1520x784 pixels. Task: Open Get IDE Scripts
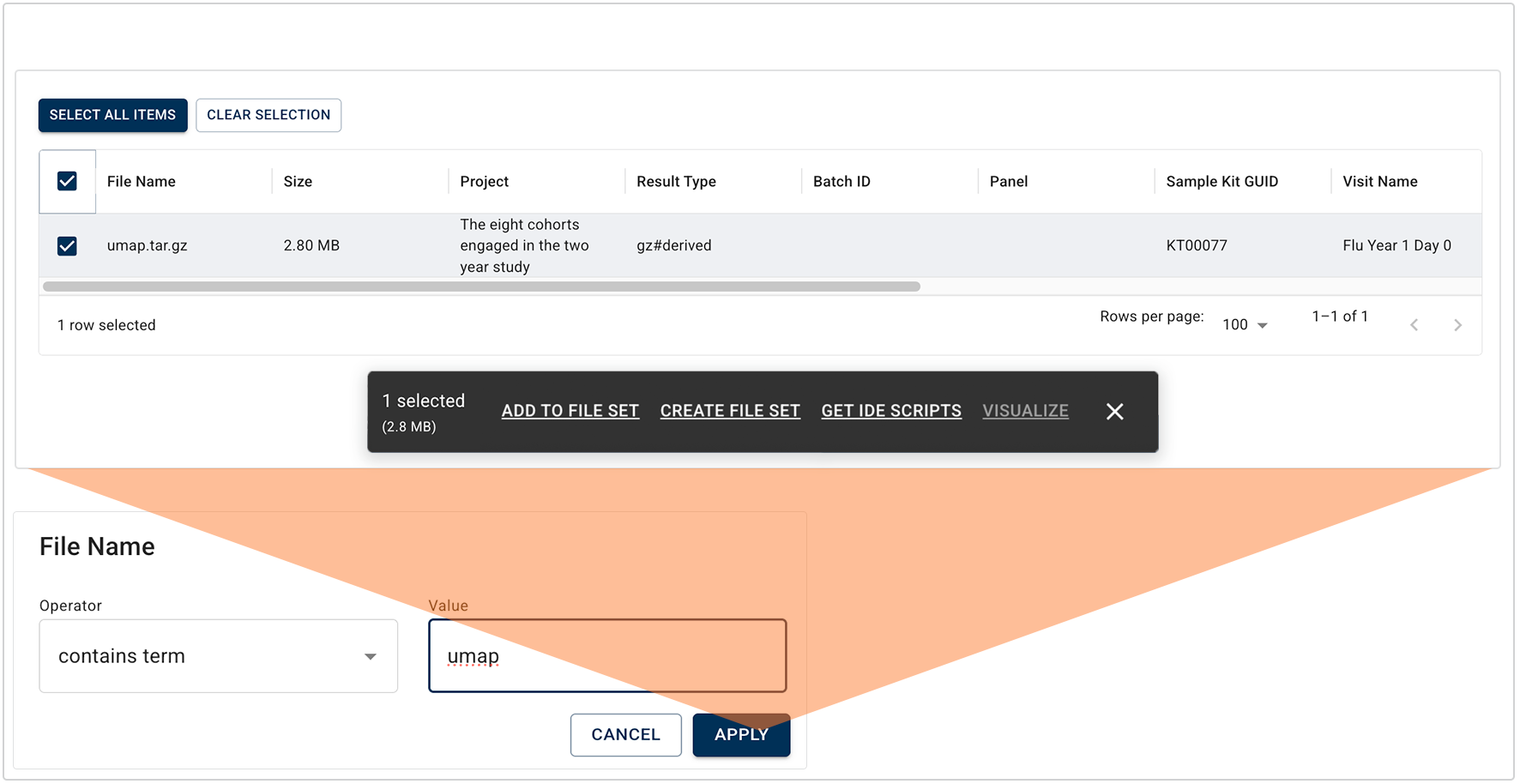891,411
